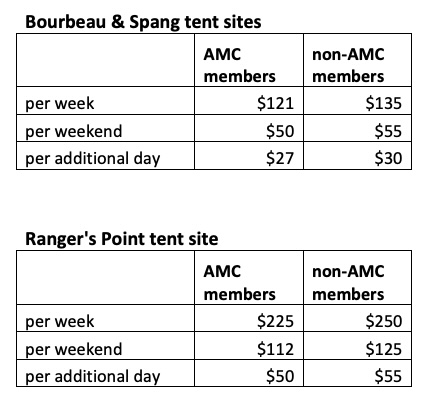Select the per week row label in first table

click(x=60, y=104)
